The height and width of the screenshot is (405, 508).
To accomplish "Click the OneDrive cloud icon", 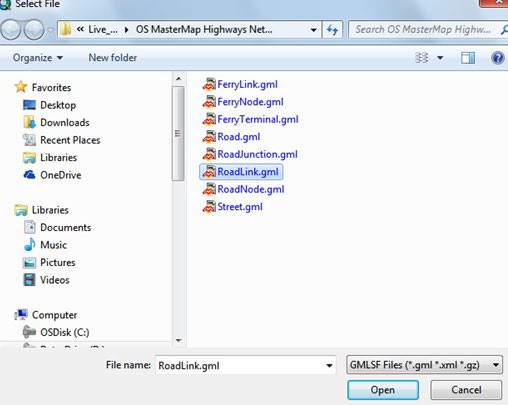I will [x=29, y=175].
